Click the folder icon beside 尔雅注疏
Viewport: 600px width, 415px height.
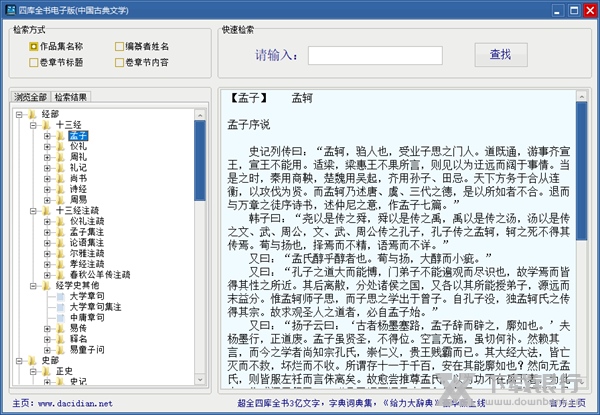coord(60,253)
